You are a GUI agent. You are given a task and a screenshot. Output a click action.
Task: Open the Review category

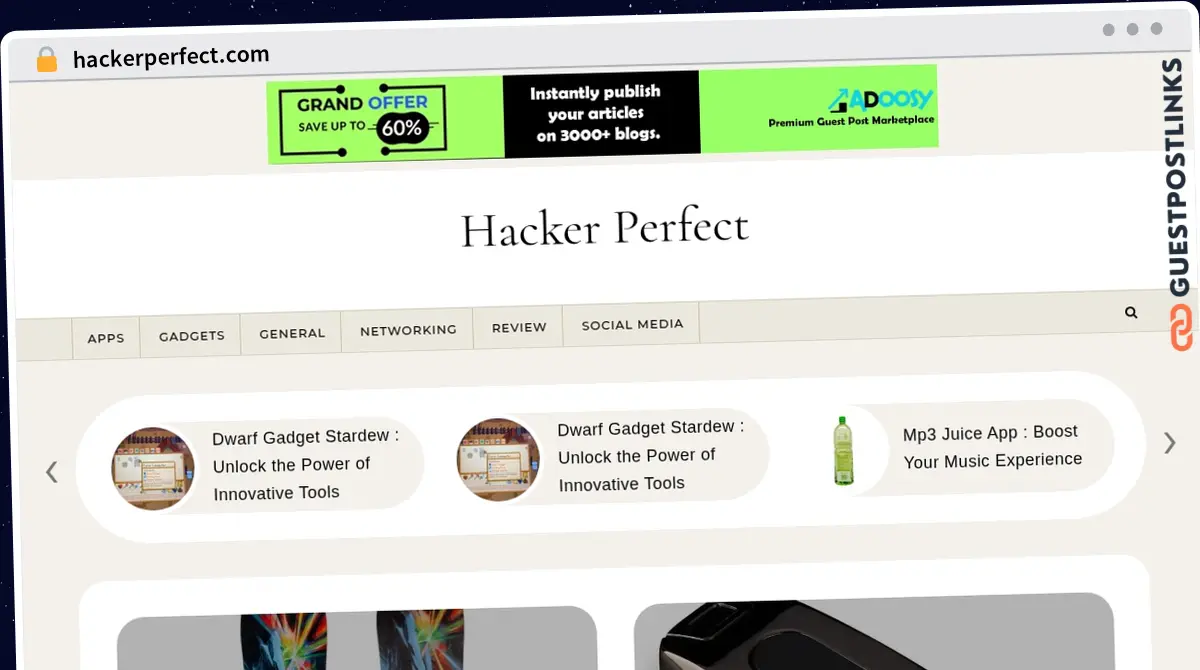pyautogui.click(x=519, y=327)
